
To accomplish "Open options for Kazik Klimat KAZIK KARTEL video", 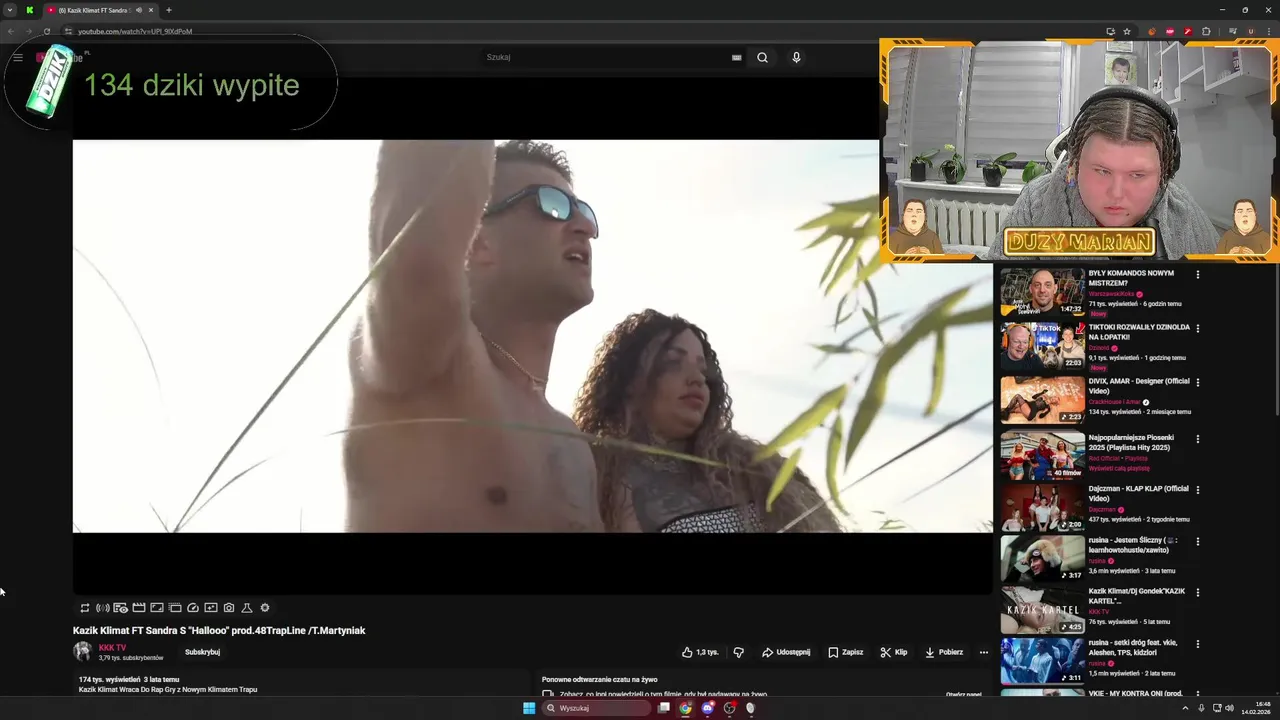I will click(x=1197, y=592).
